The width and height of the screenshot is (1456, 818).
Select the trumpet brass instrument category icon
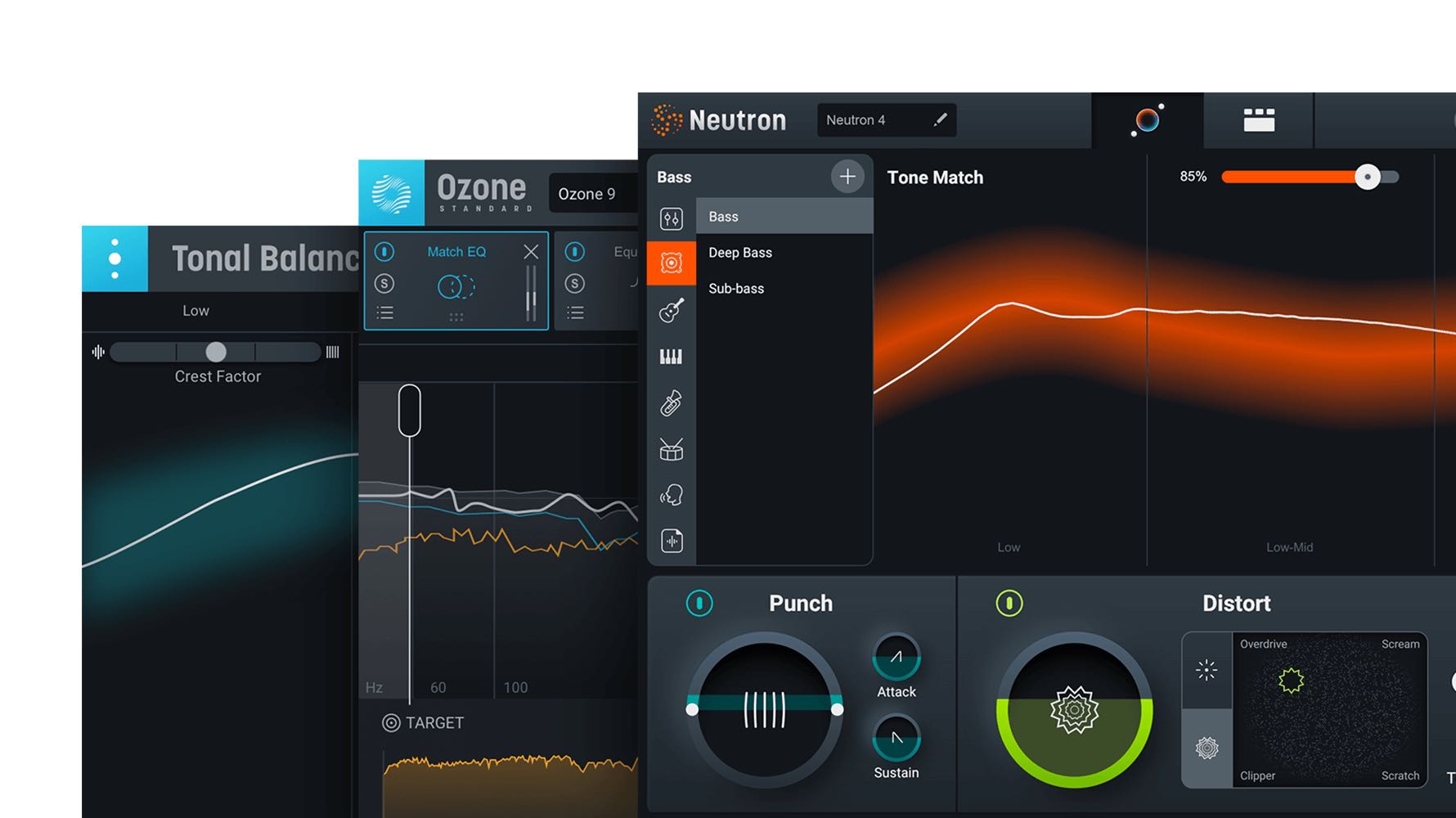[x=671, y=403]
